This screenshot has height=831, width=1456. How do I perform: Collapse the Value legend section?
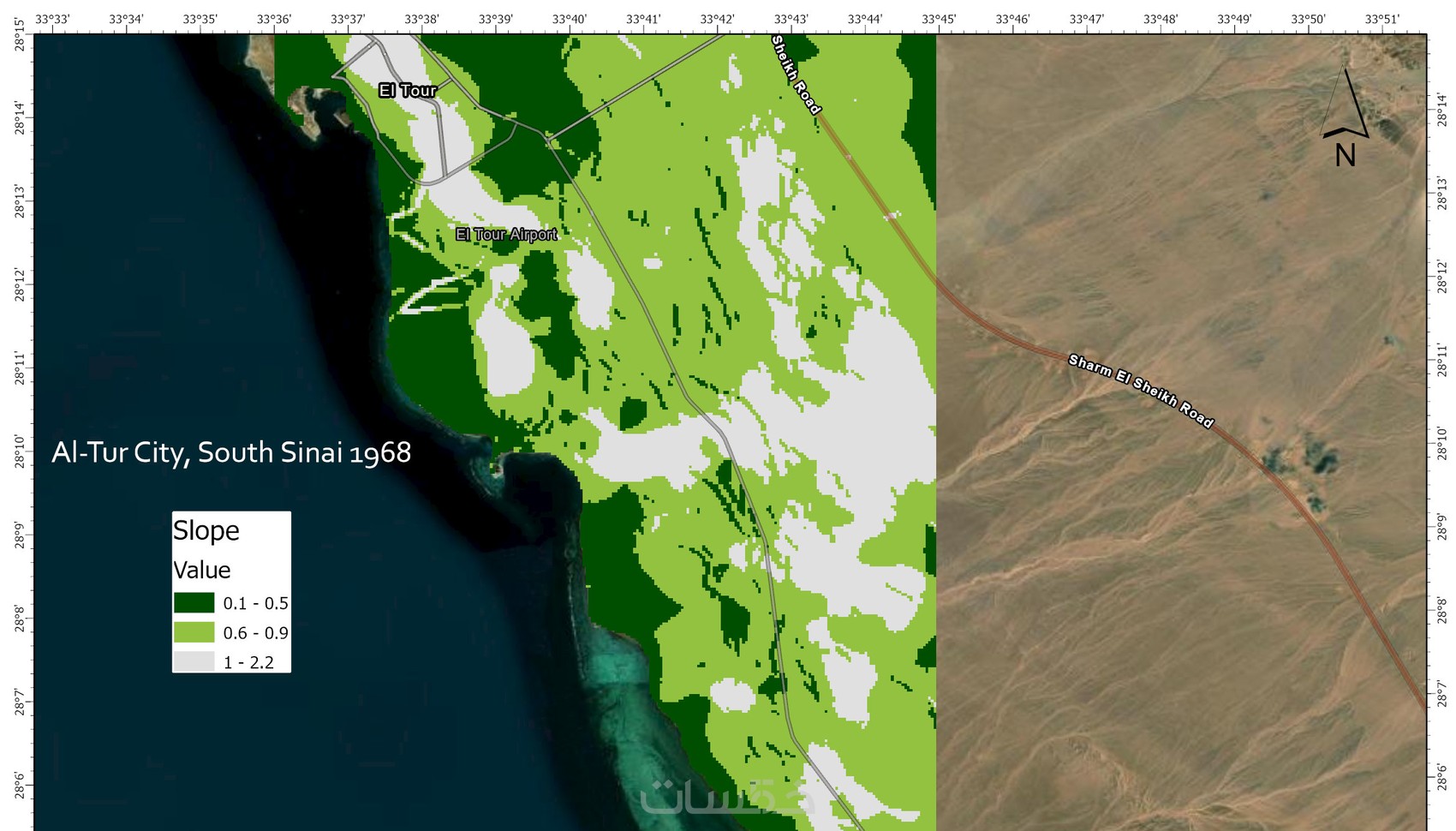tap(201, 570)
